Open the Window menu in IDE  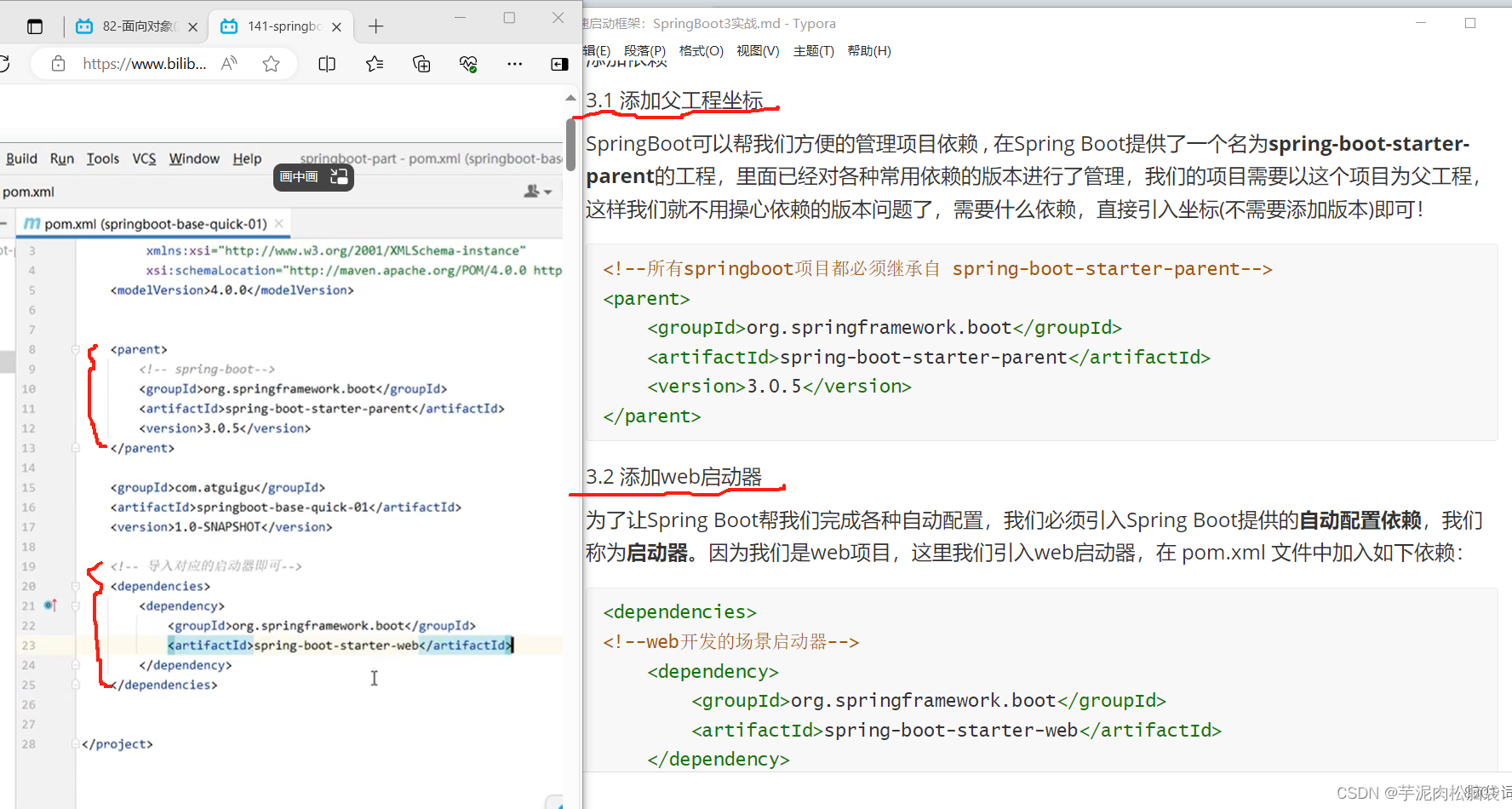tap(194, 158)
